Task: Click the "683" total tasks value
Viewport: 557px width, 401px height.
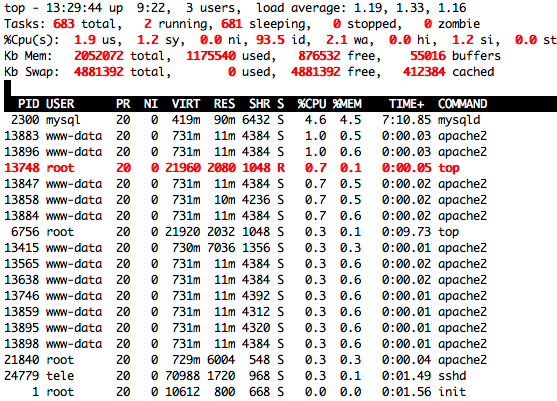Action: [64, 24]
